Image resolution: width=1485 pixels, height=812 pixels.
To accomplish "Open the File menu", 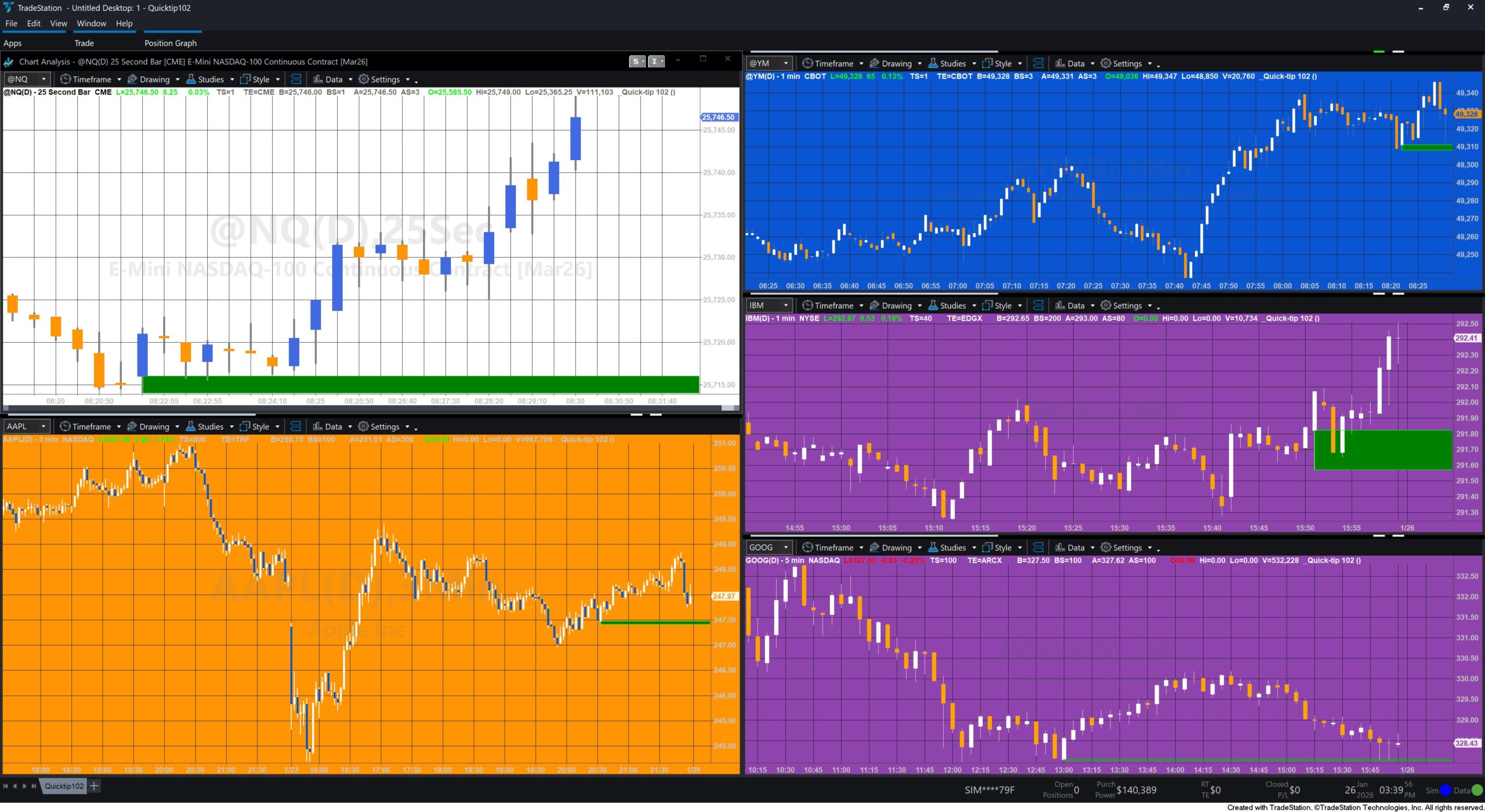I will 11,23.
